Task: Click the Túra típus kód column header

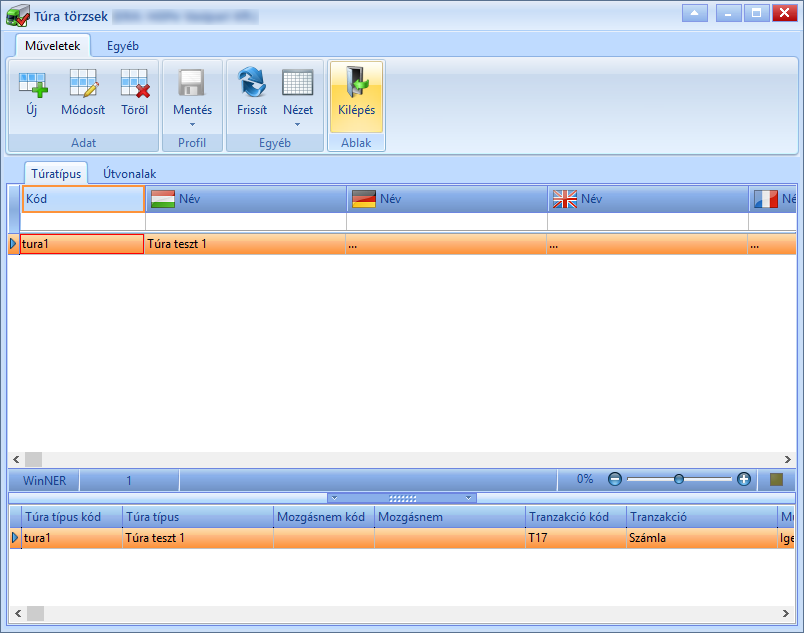Action: (72, 517)
